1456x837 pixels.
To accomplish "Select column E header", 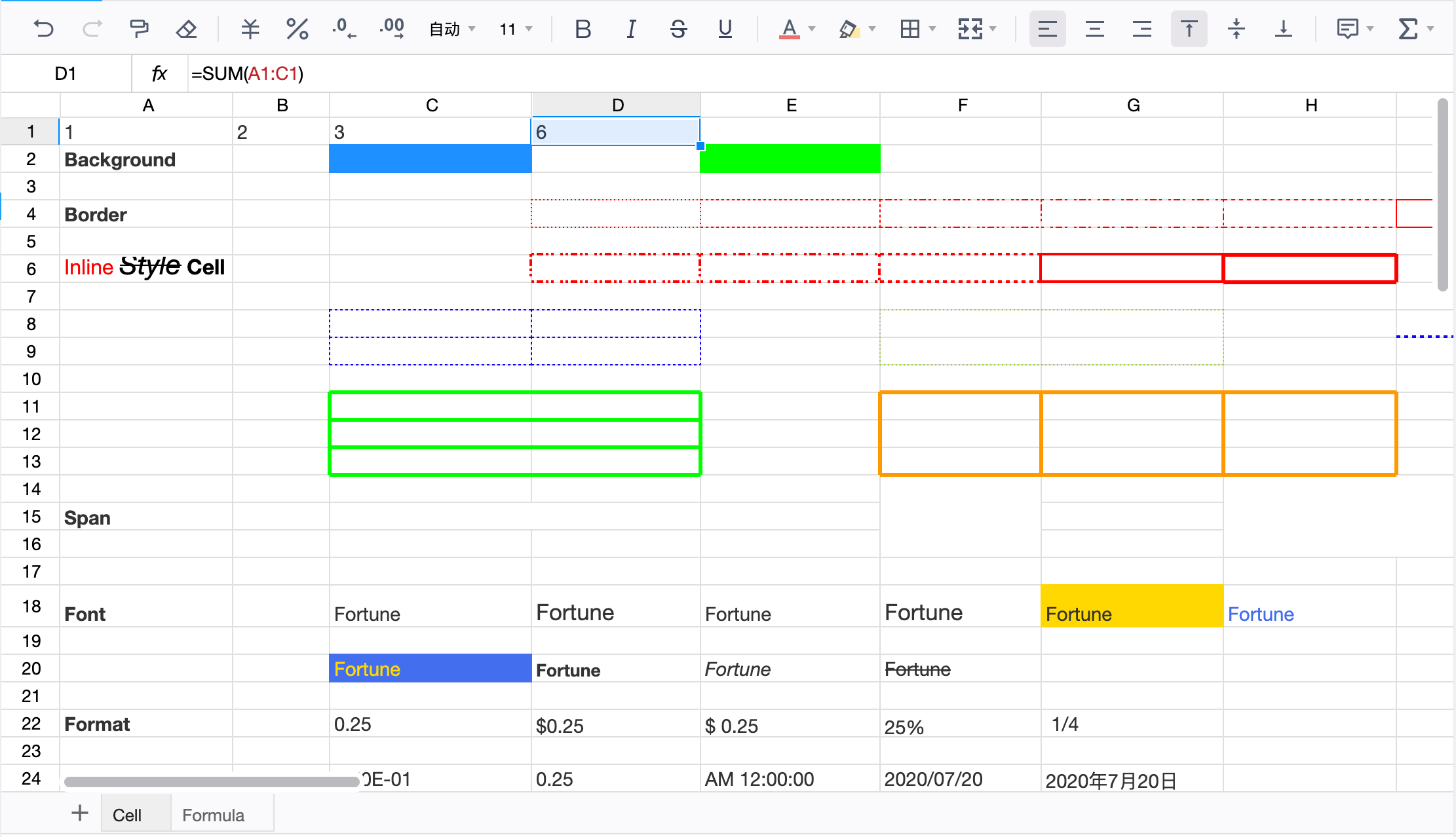I will (x=791, y=105).
